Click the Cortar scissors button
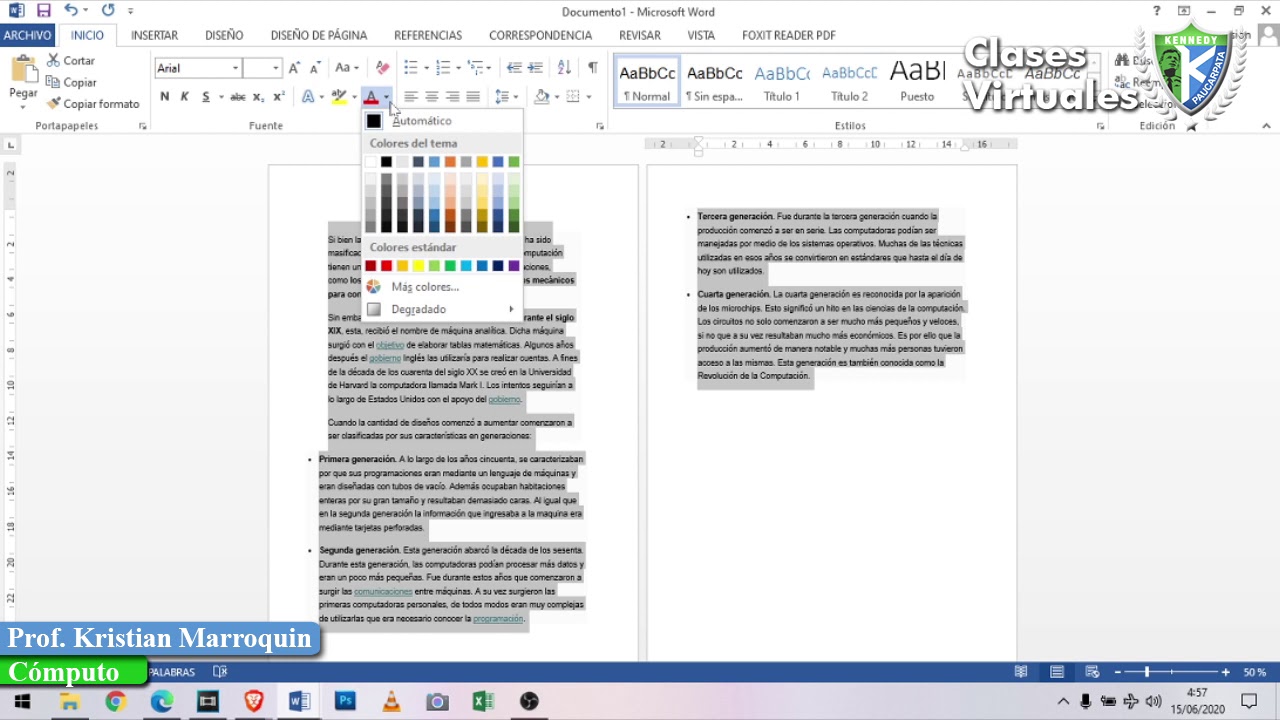 coord(71,60)
